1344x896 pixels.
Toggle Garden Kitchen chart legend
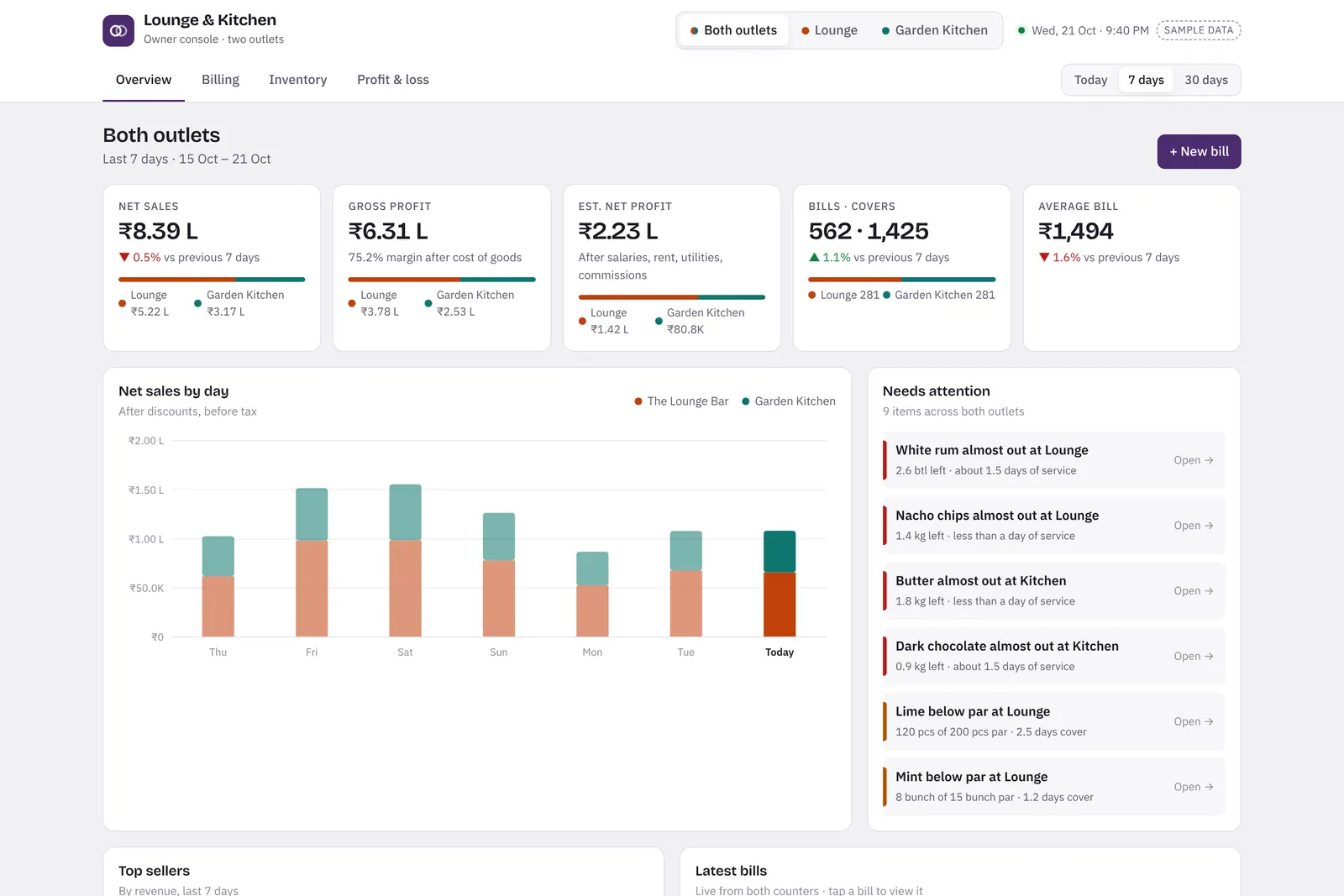pos(789,401)
